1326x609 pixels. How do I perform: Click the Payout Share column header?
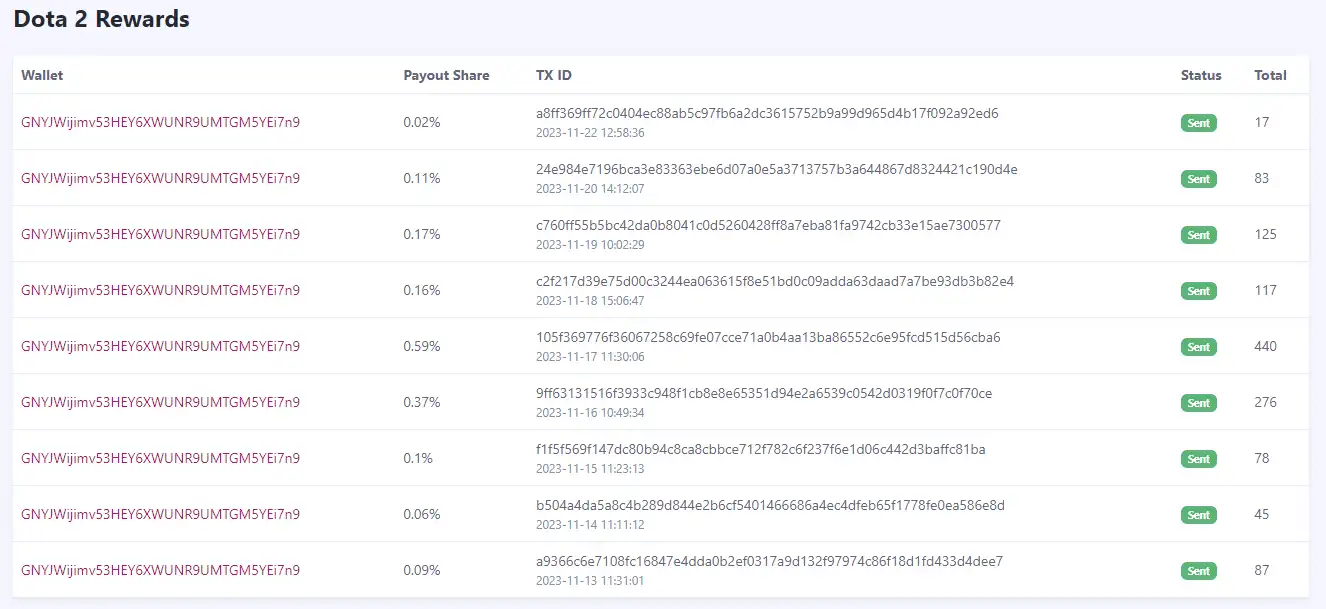coord(446,75)
